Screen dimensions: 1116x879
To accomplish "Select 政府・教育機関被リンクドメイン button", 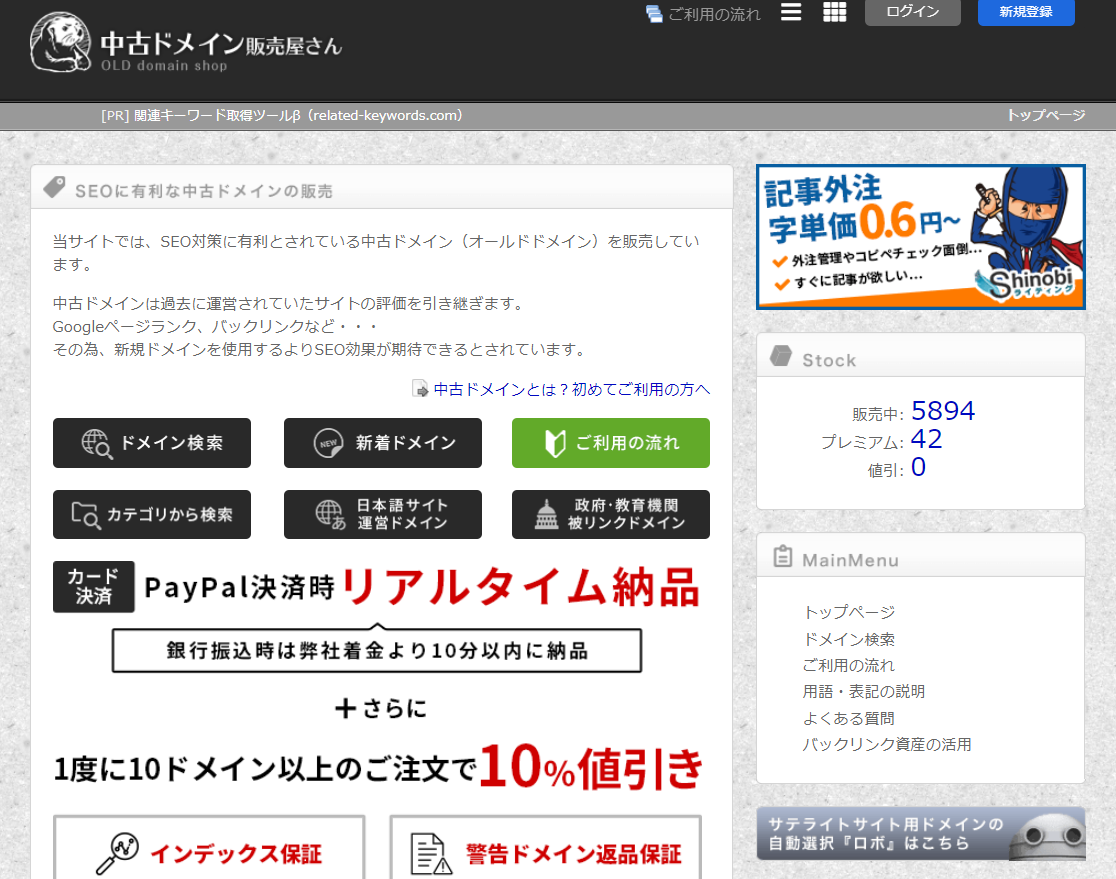I will pyautogui.click(x=610, y=515).
